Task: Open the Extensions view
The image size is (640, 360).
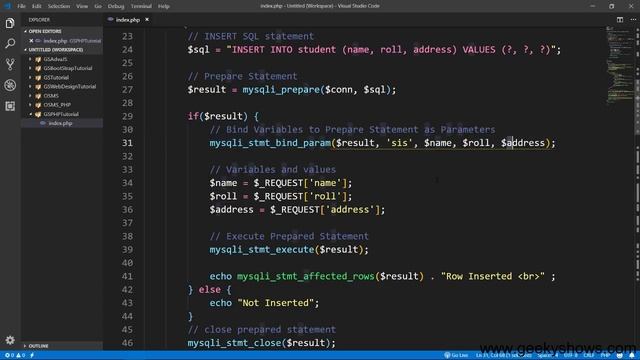Action: tap(10, 106)
